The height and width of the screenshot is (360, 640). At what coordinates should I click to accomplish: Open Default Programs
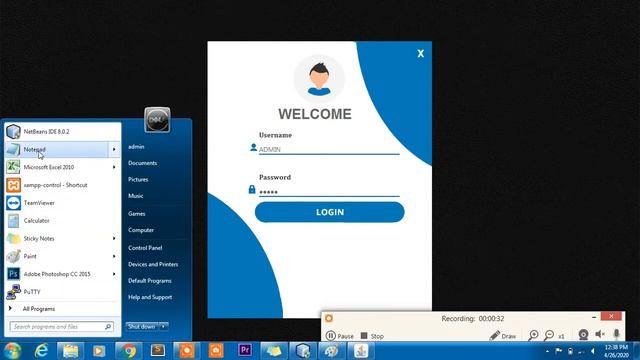pos(150,280)
